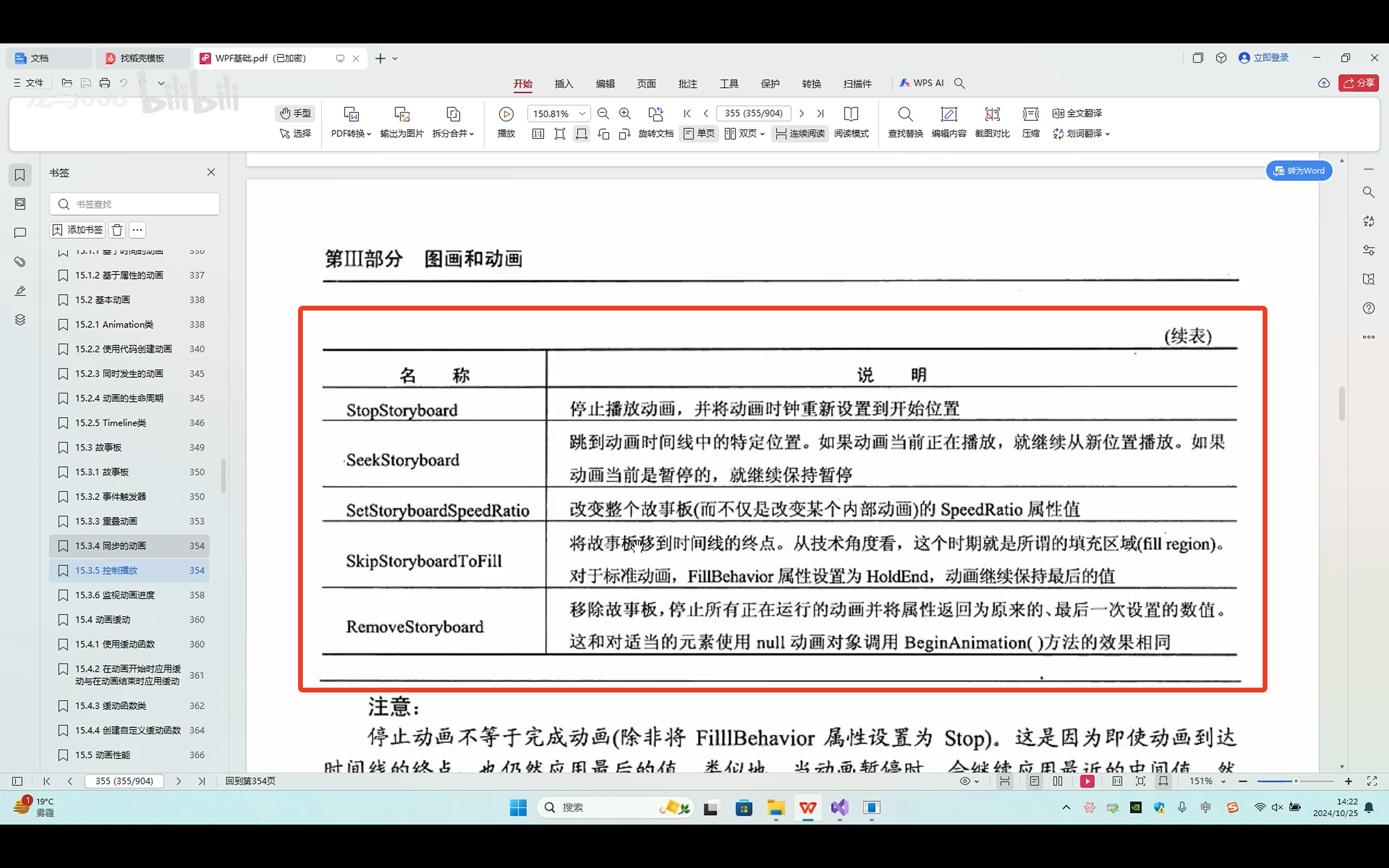
Task: Toggle Single Page view mode
Action: coord(698,133)
